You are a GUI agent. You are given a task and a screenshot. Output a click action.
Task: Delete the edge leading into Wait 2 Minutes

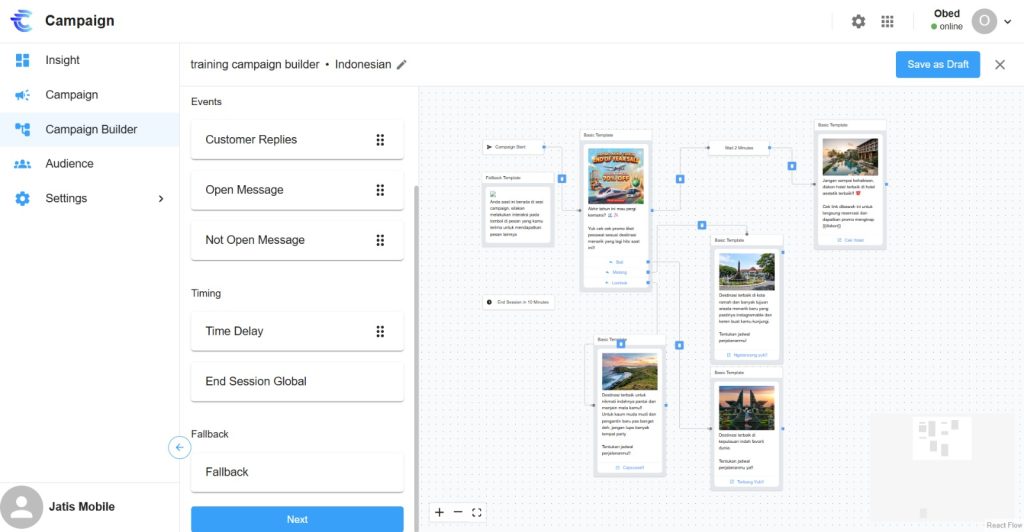click(x=680, y=178)
